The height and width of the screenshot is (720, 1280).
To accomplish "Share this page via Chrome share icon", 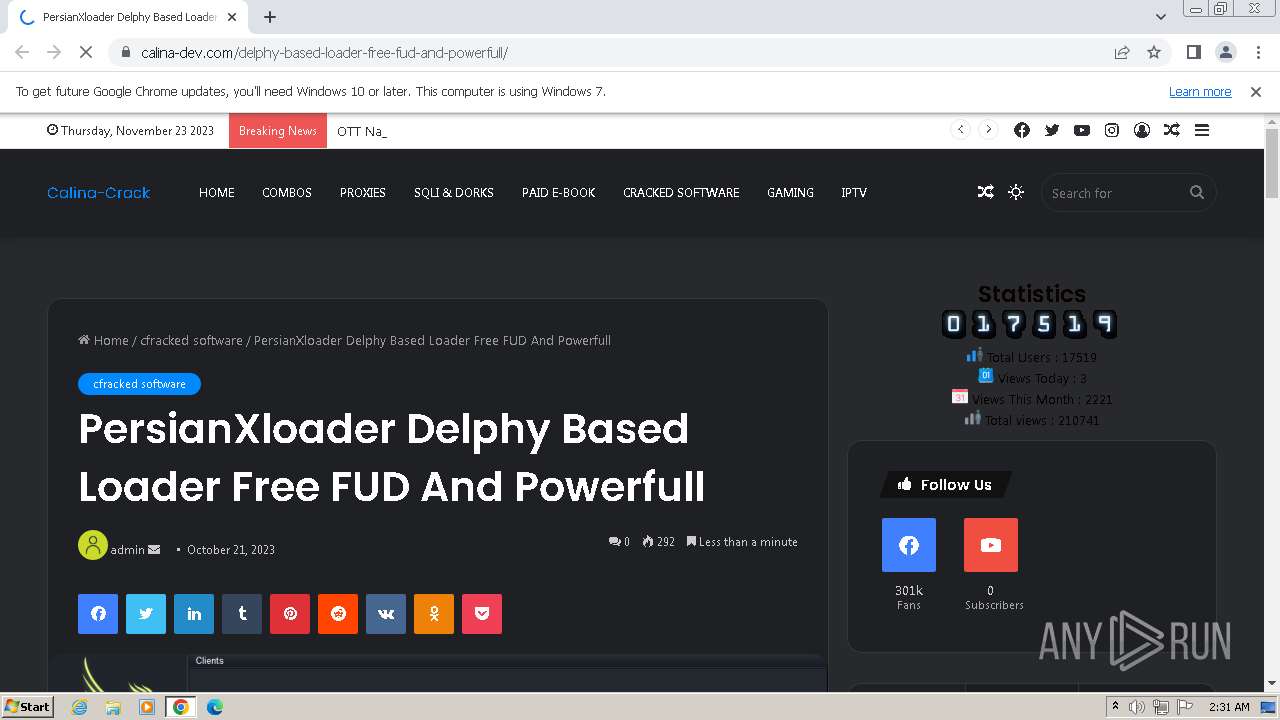I will point(1122,52).
